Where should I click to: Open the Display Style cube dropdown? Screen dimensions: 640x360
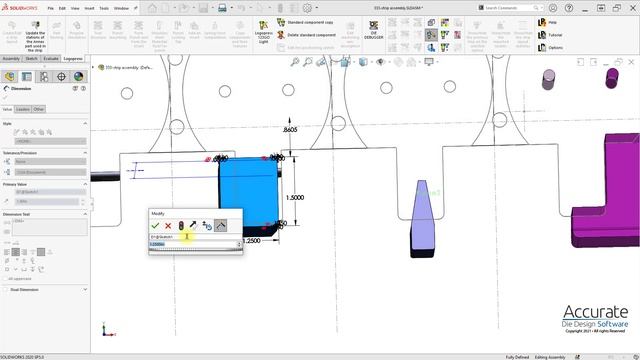point(363,62)
